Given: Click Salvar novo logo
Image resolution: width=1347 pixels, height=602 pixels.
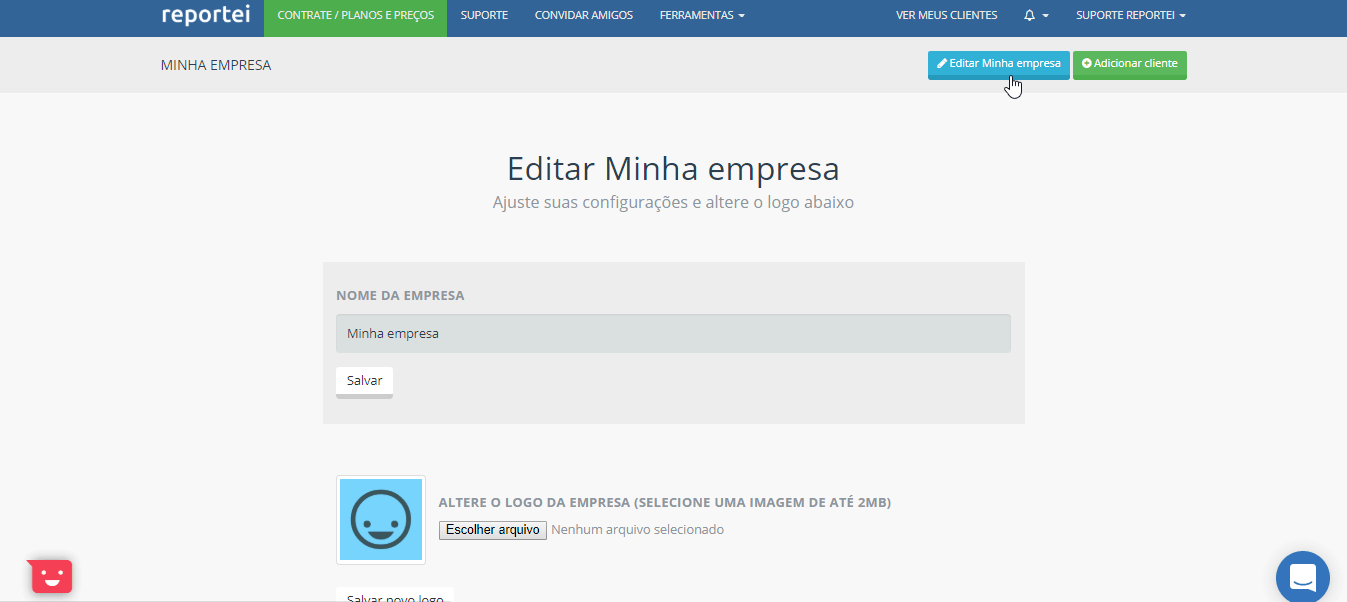Looking at the screenshot, I should click(394, 595).
